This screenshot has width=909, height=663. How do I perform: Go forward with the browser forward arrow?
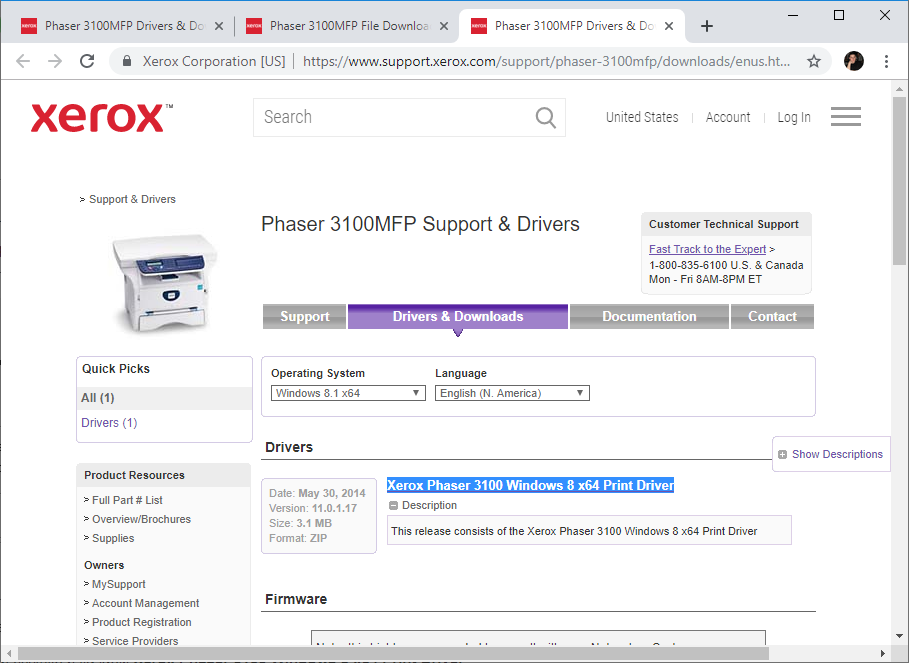pos(55,61)
